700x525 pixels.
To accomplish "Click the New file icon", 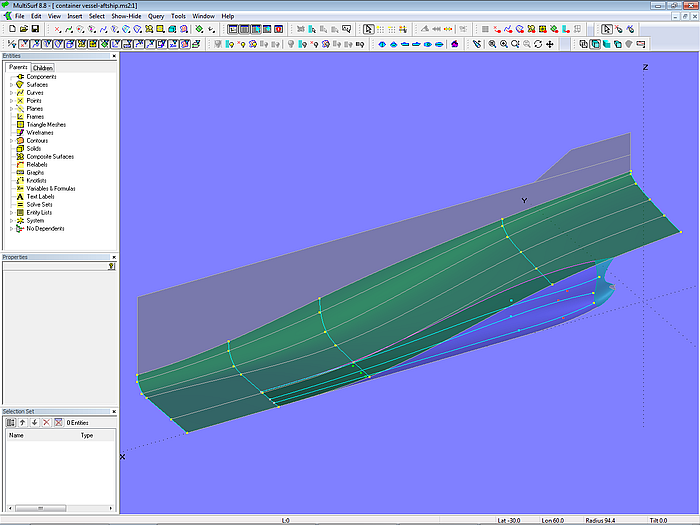I will point(11,29).
